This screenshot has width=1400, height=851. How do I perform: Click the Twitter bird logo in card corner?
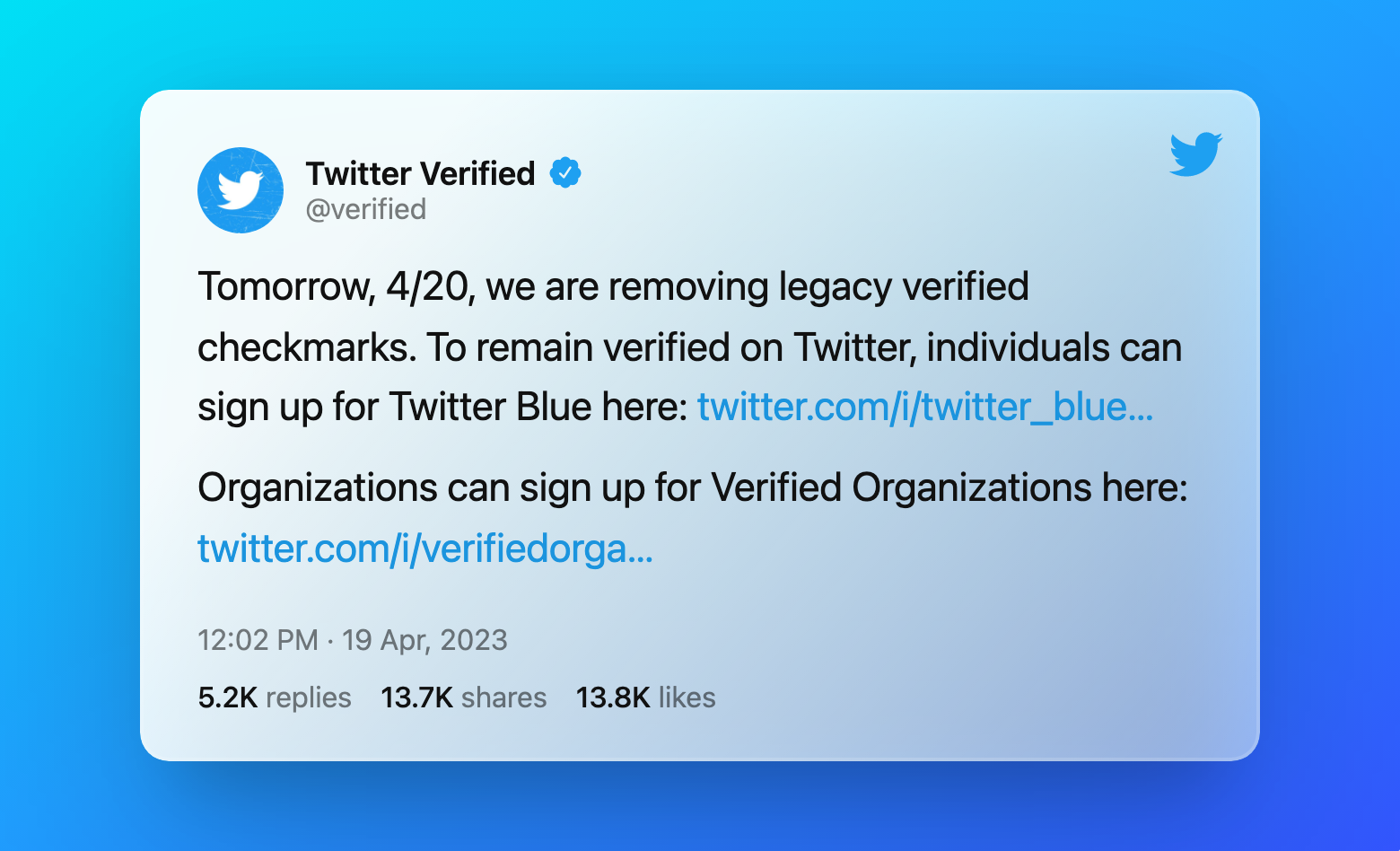click(x=1195, y=154)
